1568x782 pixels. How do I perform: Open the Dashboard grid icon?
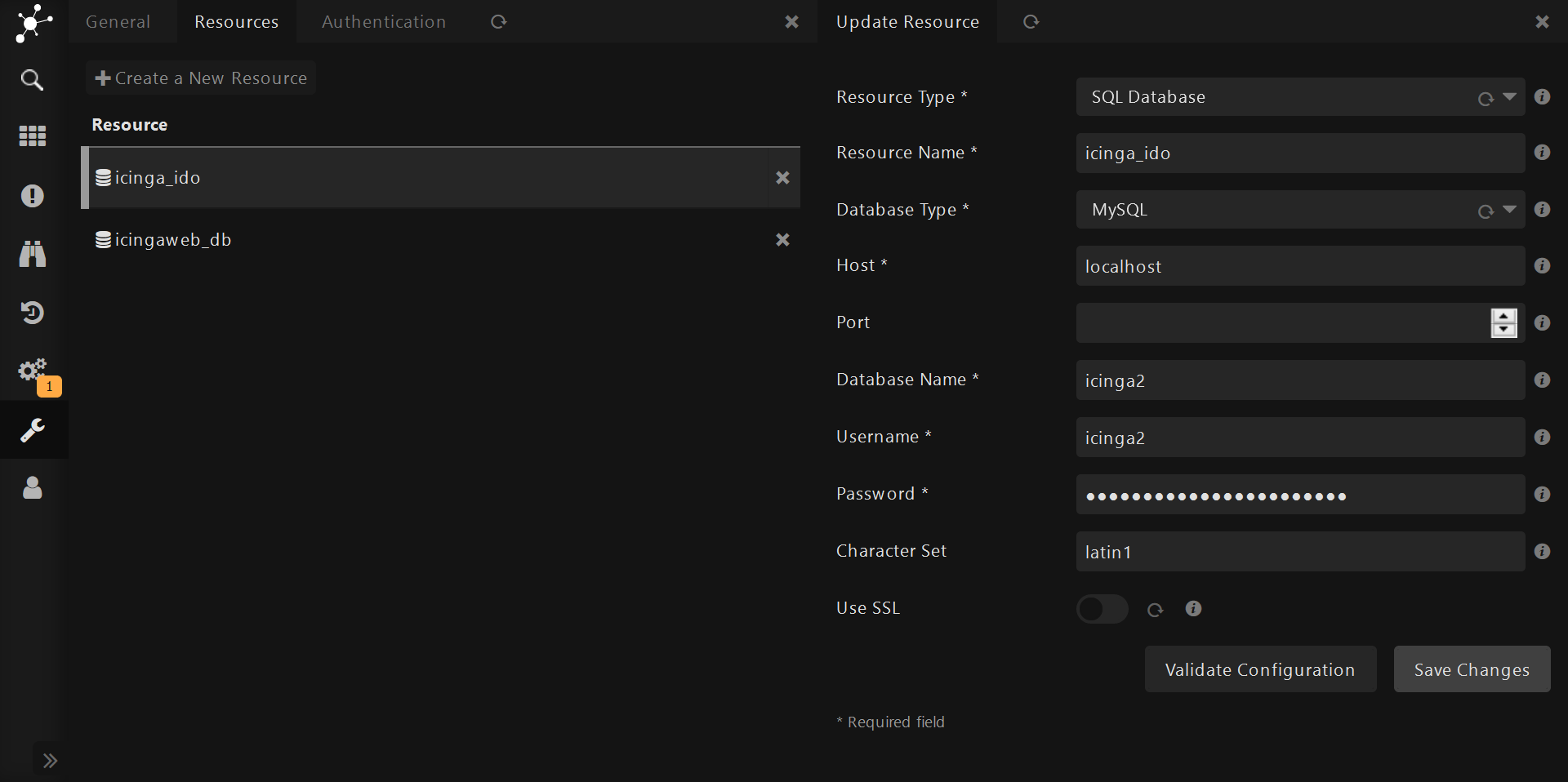33,136
